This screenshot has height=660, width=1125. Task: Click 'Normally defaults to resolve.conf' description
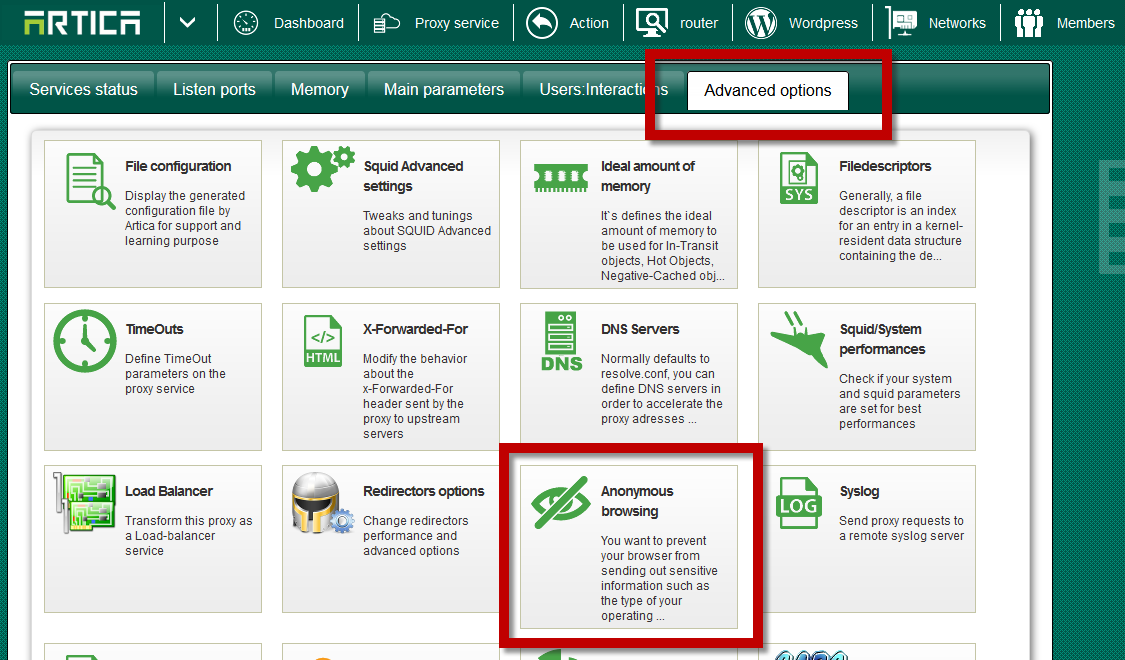(x=662, y=389)
